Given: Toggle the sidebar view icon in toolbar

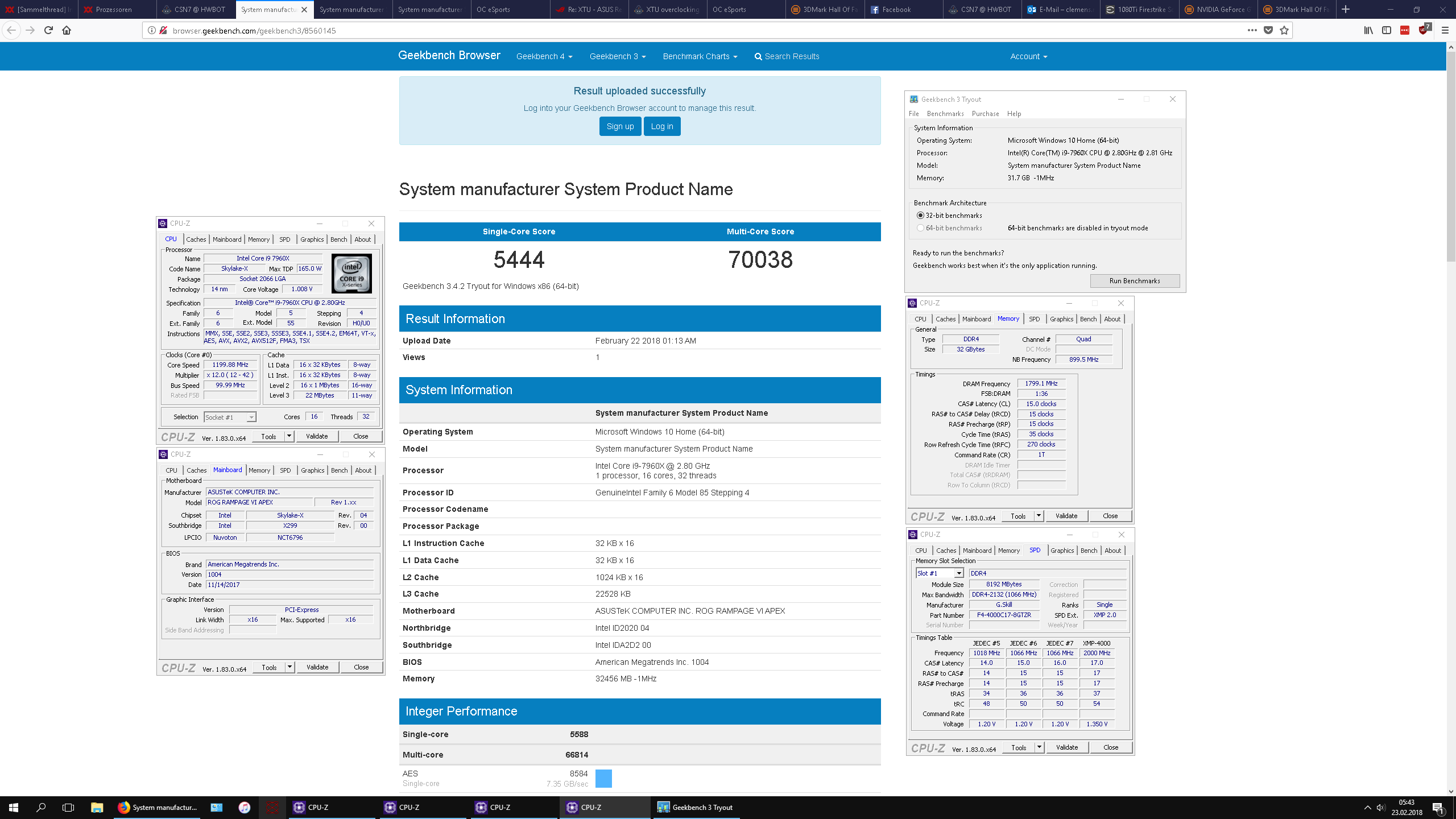Looking at the screenshot, I should click(1386, 30).
